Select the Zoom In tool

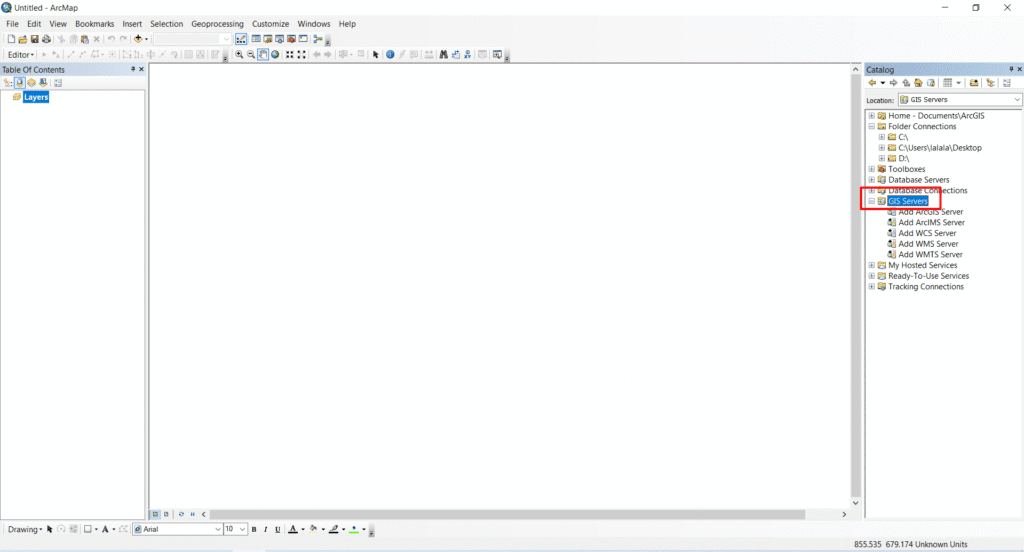pyautogui.click(x=239, y=55)
